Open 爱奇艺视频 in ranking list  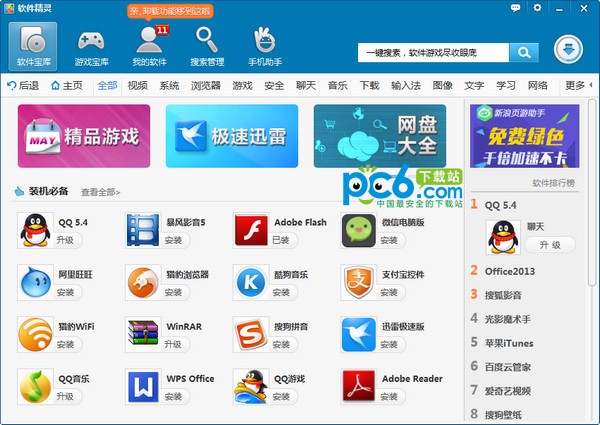(507, 391)
